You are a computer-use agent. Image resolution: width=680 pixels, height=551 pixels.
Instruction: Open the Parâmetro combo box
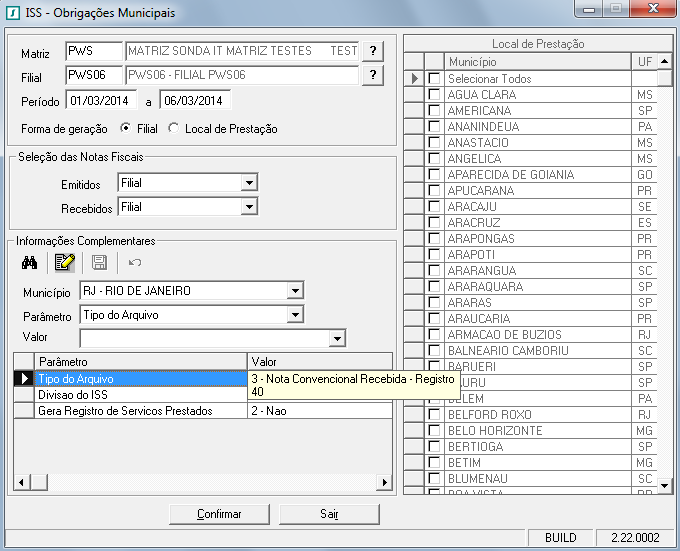(x=294, y=315)
